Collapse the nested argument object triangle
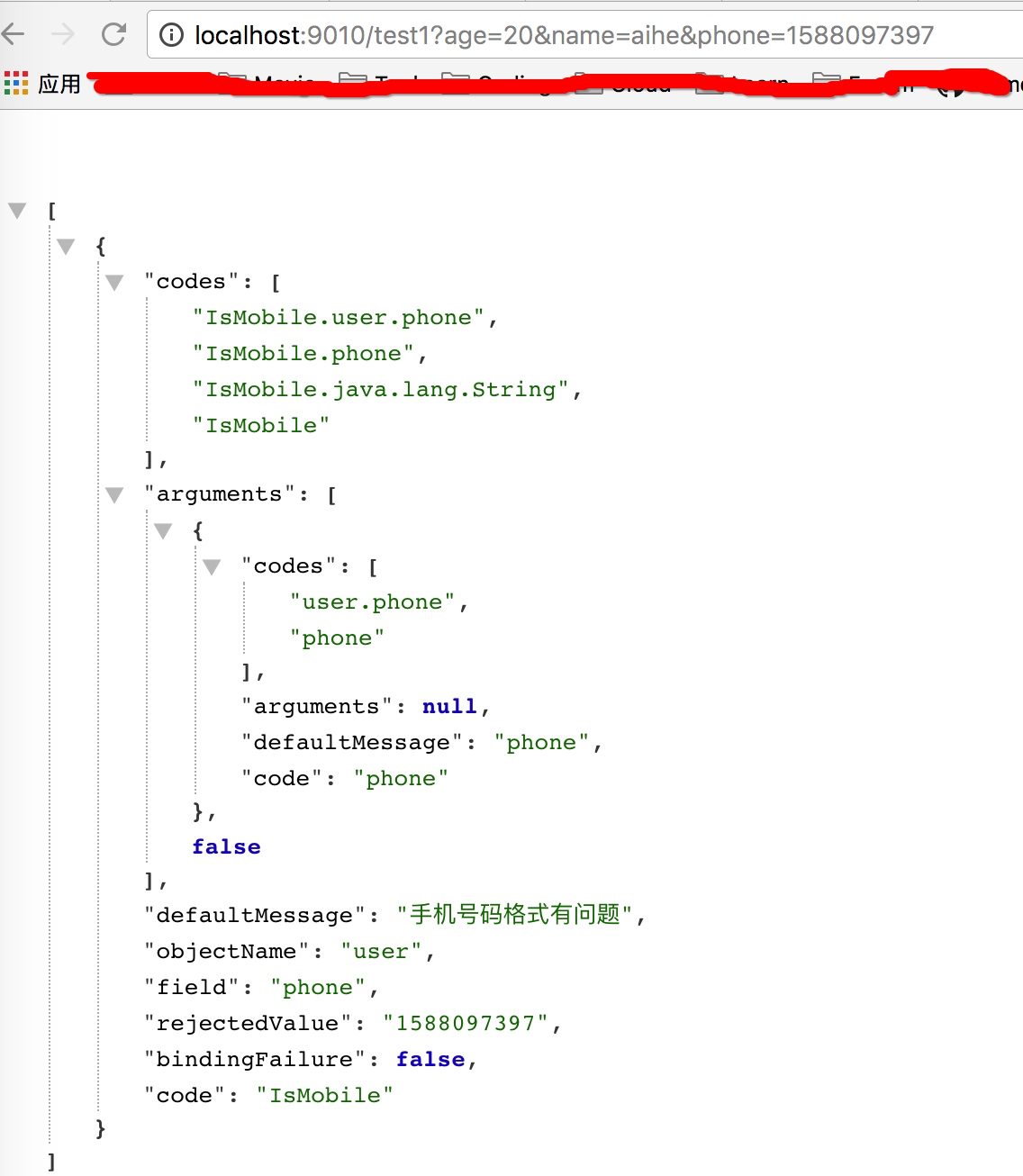Viewport: 1023px width, 1176px height. point(163,531)
